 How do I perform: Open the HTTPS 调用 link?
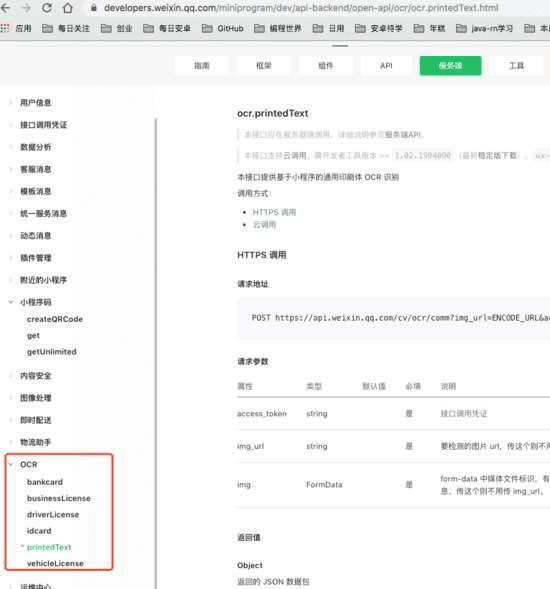[x=274, y=212]
